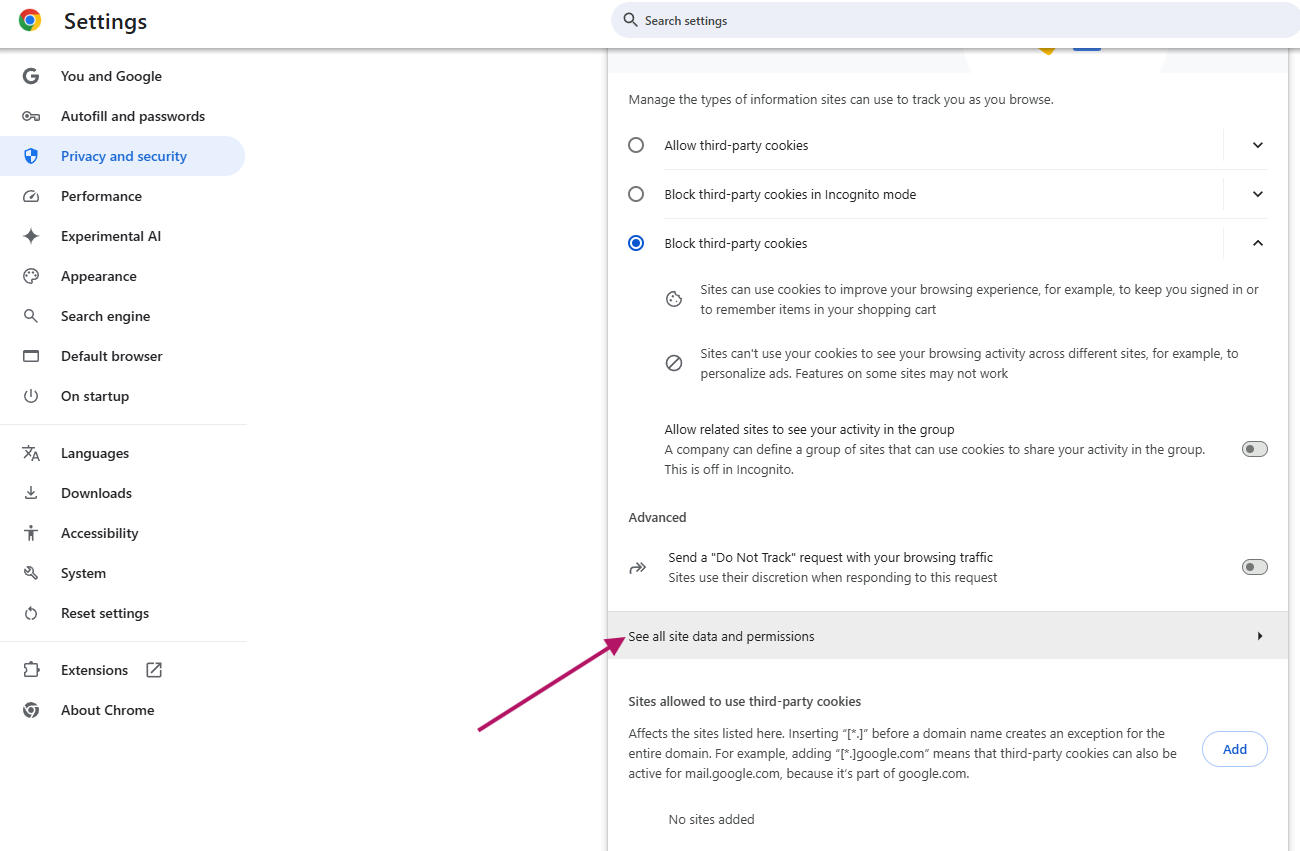
Task: Click the Extensions puzzle piece icon
Action: (31, 670)
